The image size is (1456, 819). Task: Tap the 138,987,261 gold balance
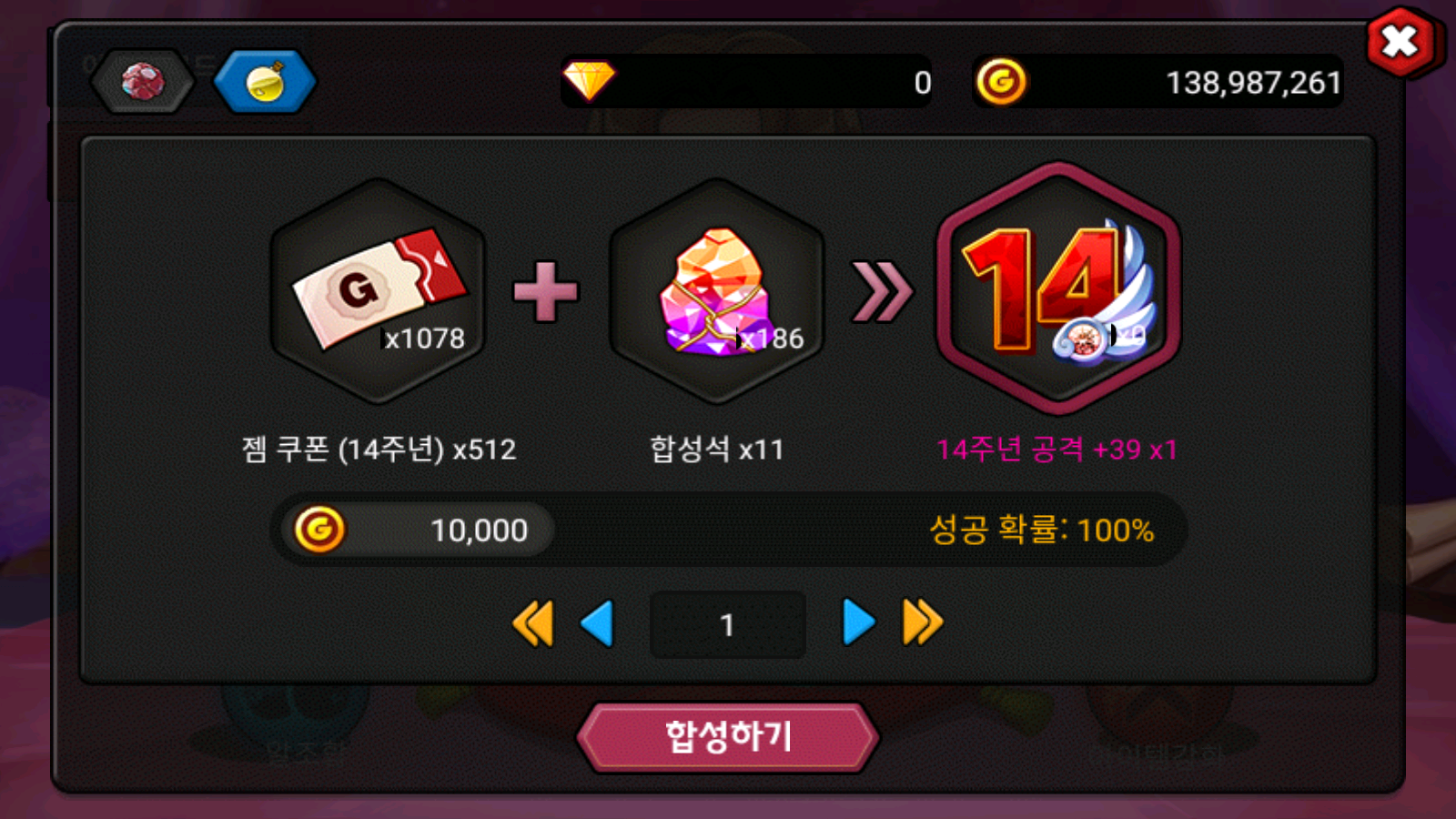(x=1253, y=83)
